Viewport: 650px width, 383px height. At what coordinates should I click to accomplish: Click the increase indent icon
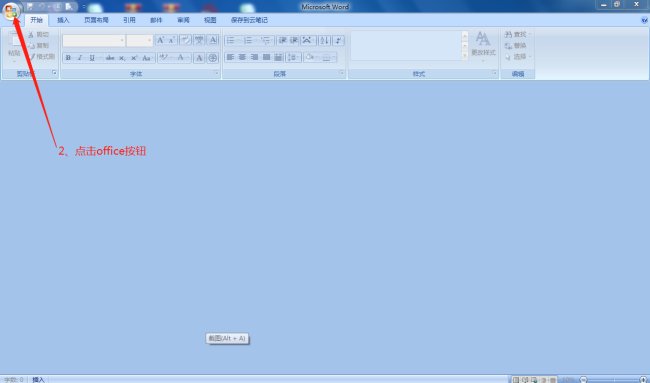[294, 40]
